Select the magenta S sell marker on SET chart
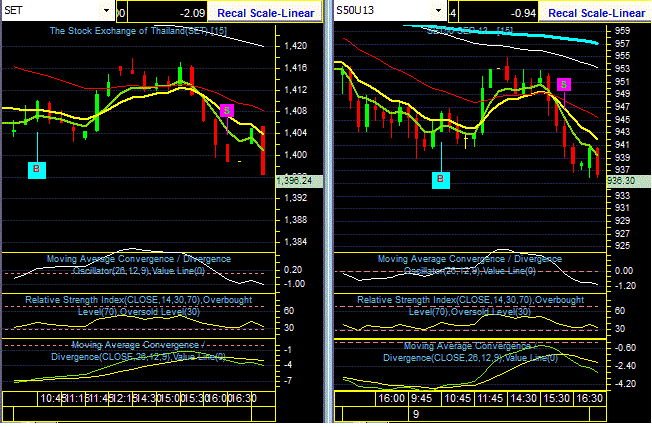 tap(227, 111)
